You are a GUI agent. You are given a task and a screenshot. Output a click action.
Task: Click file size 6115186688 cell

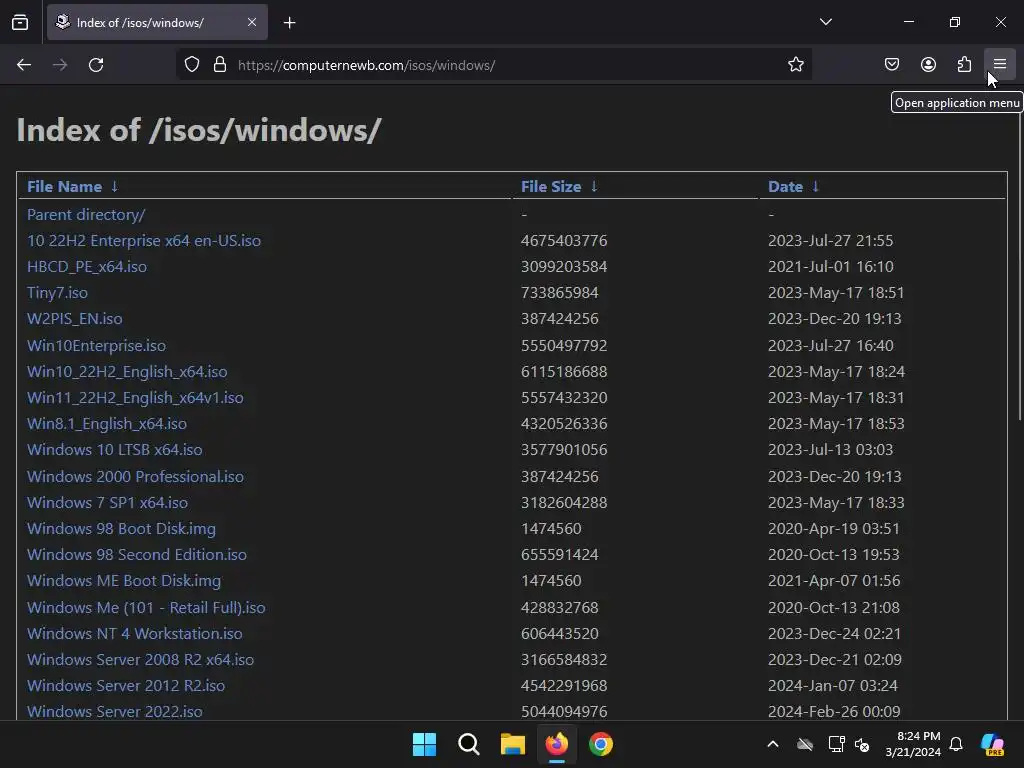(564, 372)
